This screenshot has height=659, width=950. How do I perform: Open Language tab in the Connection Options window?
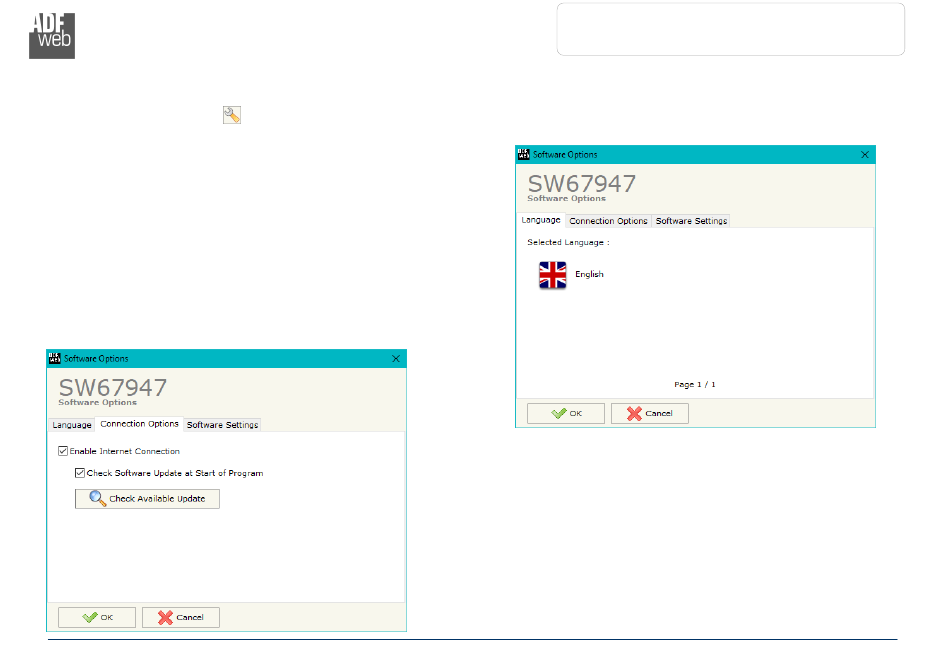click(71, 425)
